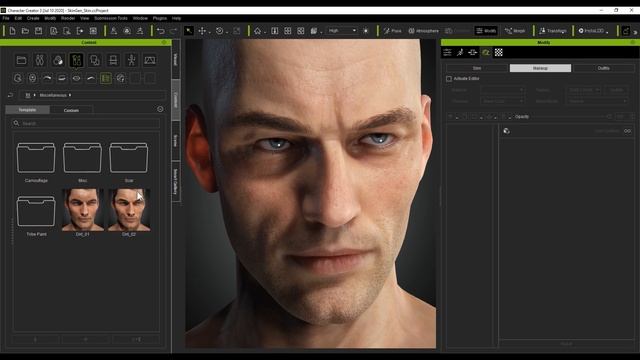Select the highlighted SkinGen category icon
The width and height of the screenshot is (640, 360).
[76, 60]
